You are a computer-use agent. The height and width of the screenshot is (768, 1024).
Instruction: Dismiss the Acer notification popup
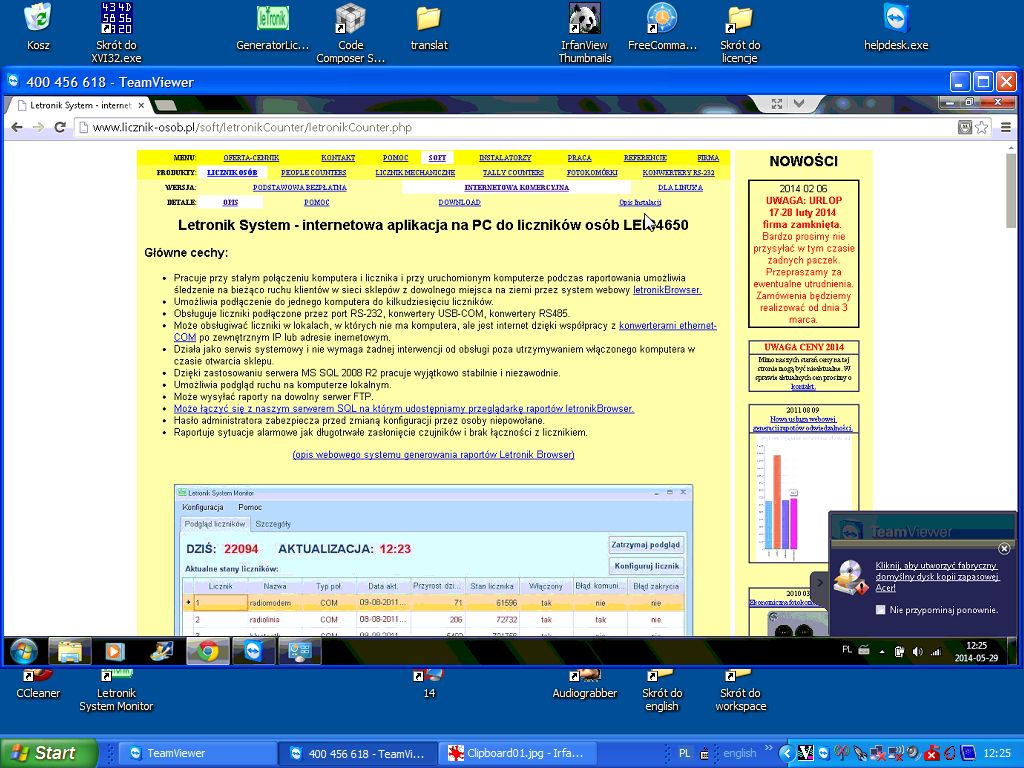(x=1004, y=548)
